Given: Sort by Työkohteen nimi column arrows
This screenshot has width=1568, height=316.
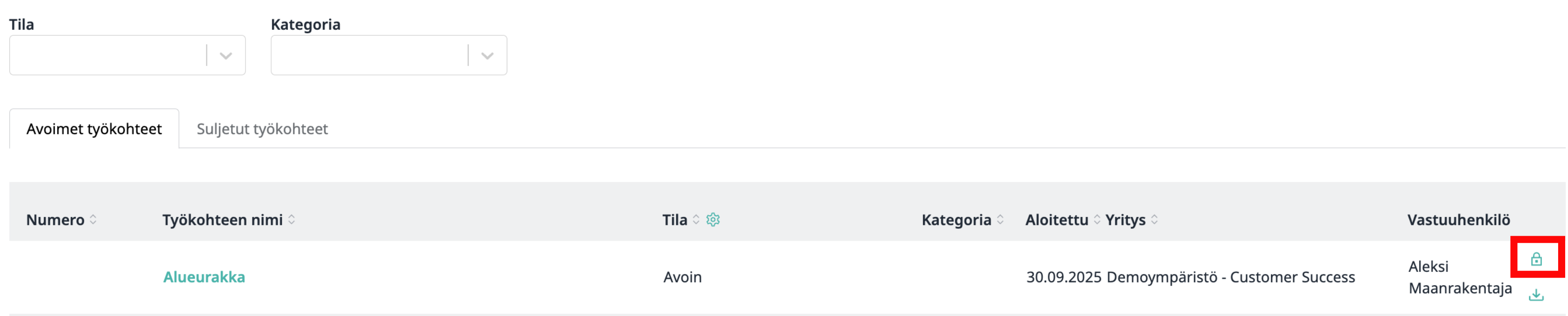Looking at the screenshot, I should point(292,220).
